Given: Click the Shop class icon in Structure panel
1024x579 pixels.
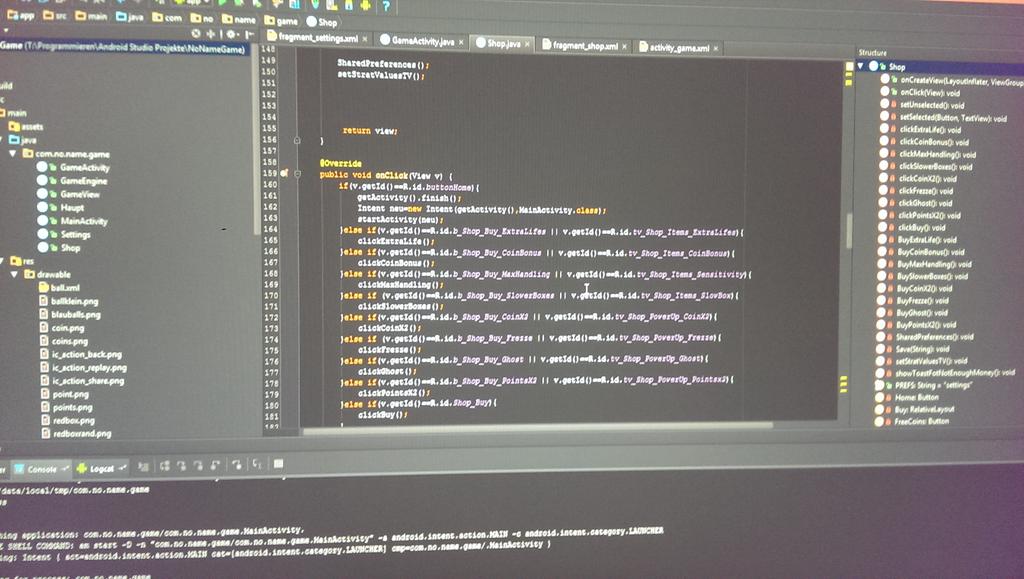Looking at the screenshot, I should pyautogui.click(x=873, y=67).
